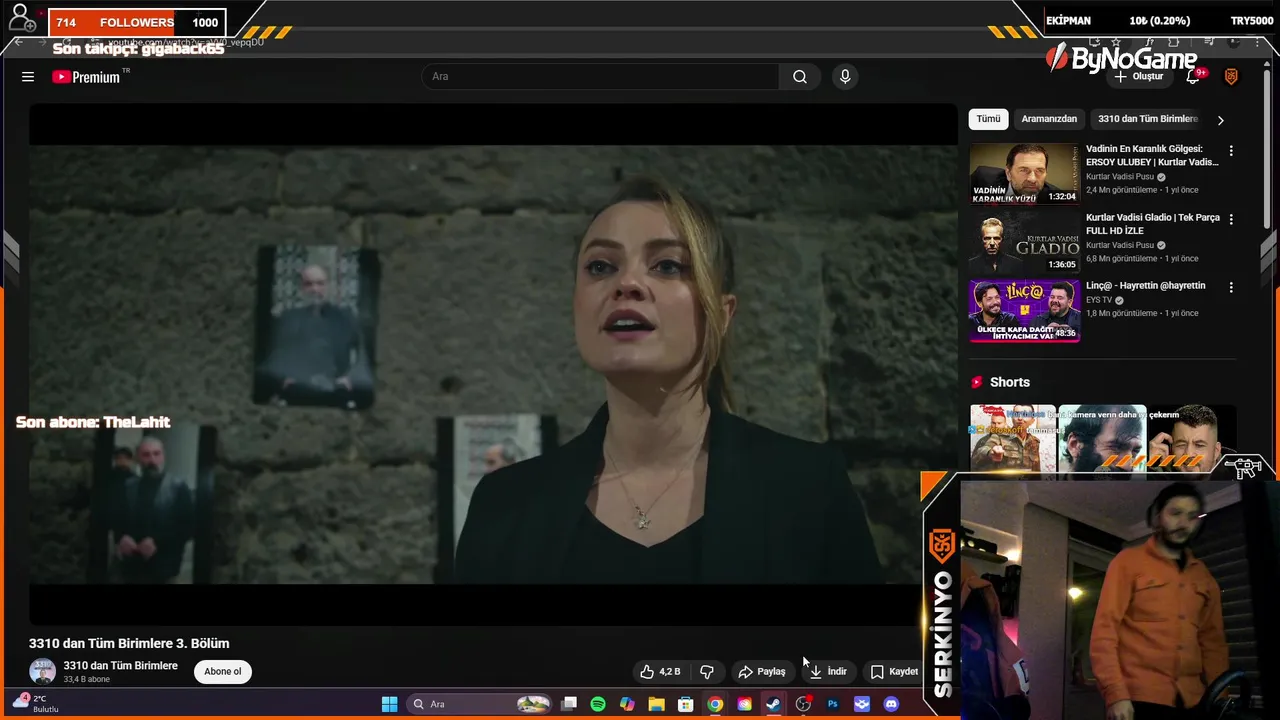Viewport: 1280px width, 720px height.
Task: Subscribe with the Abone ol button
Action: tap(223, 672)
